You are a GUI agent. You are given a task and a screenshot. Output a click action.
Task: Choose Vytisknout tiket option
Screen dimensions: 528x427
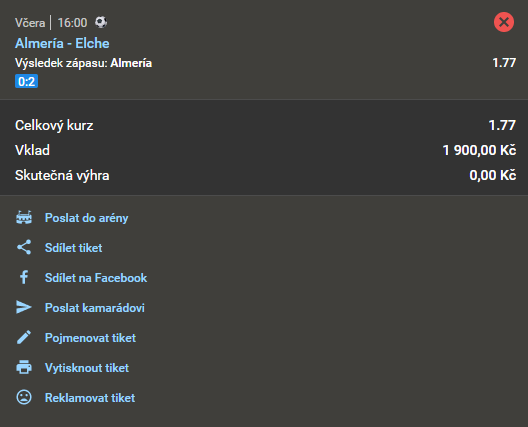coord(87,368)
